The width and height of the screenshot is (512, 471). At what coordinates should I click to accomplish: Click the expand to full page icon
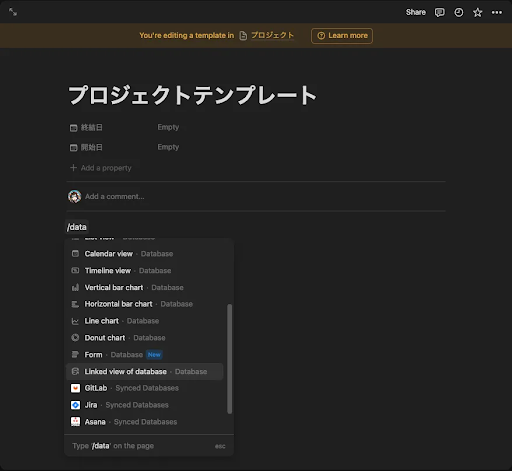[13, 12]
